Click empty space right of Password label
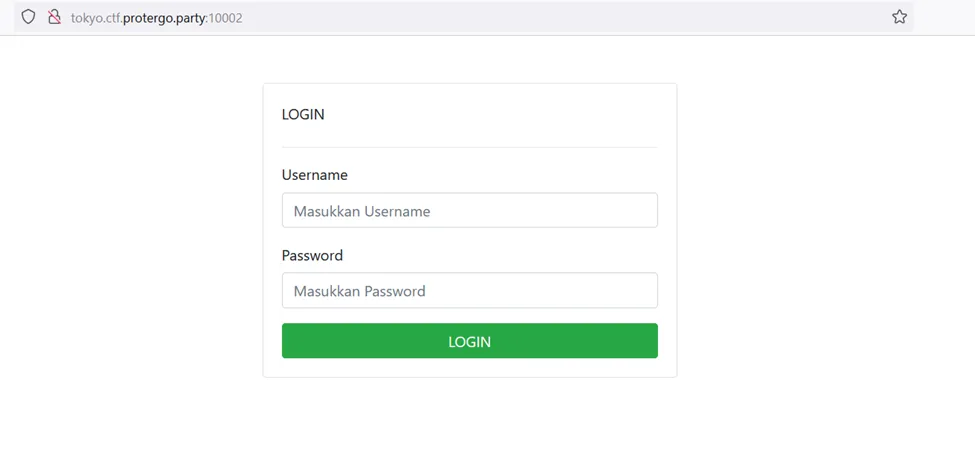 pyautogui.click(x=500, y=255)
